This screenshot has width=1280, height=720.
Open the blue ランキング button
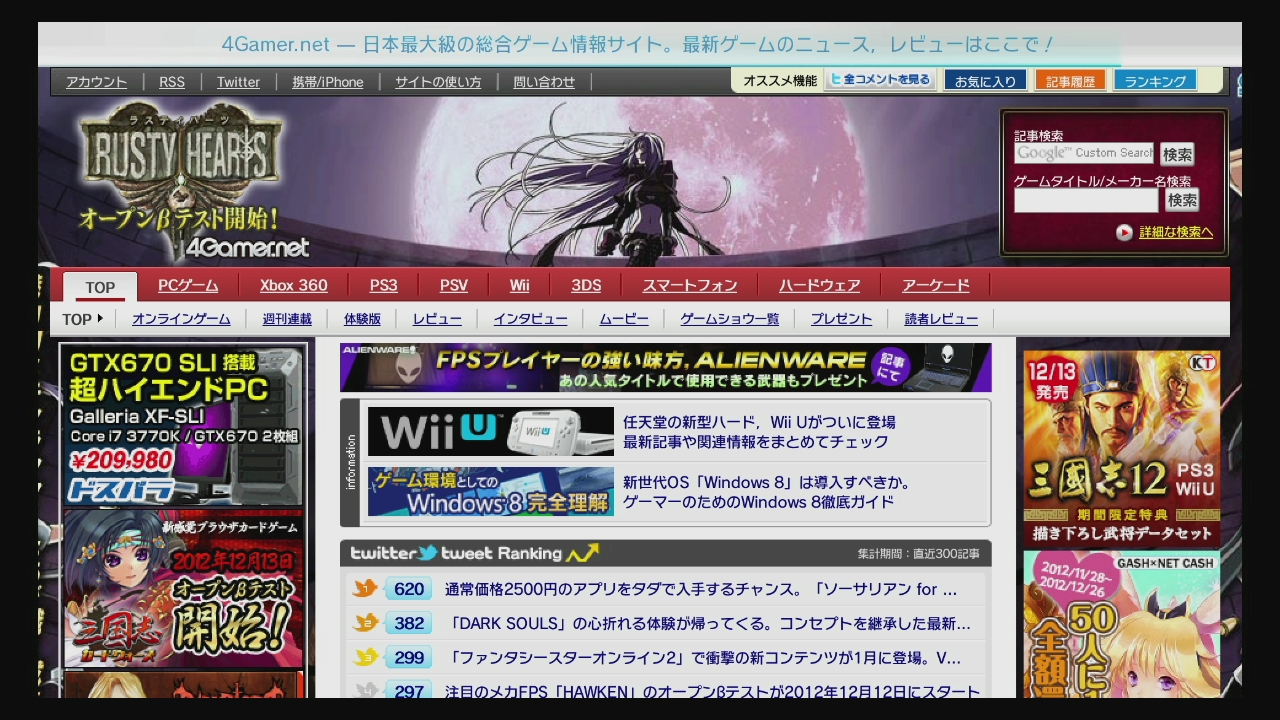(x=1155, y=81)
